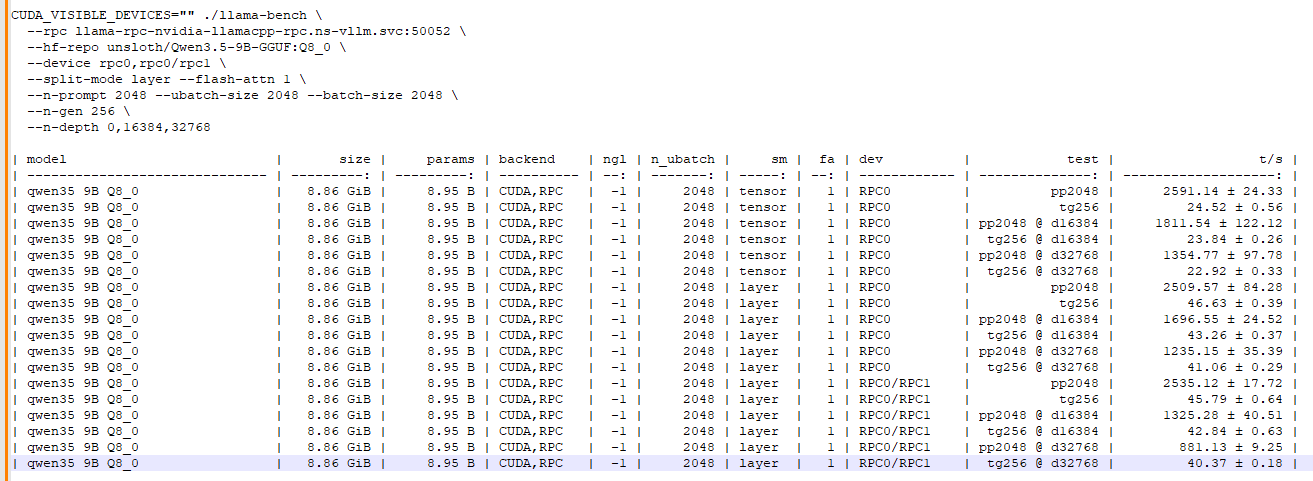
Task: Click "pp2048" in the 2591.14 row
Action: click(x=1074, y=191)
